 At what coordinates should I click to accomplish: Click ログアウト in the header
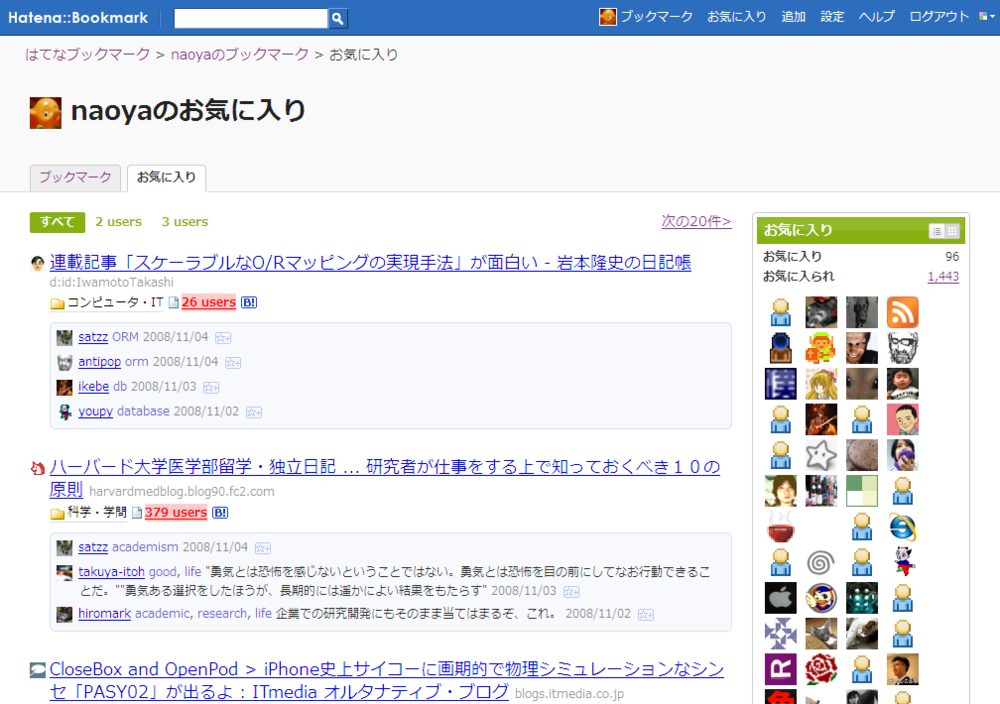pos(939,17)
